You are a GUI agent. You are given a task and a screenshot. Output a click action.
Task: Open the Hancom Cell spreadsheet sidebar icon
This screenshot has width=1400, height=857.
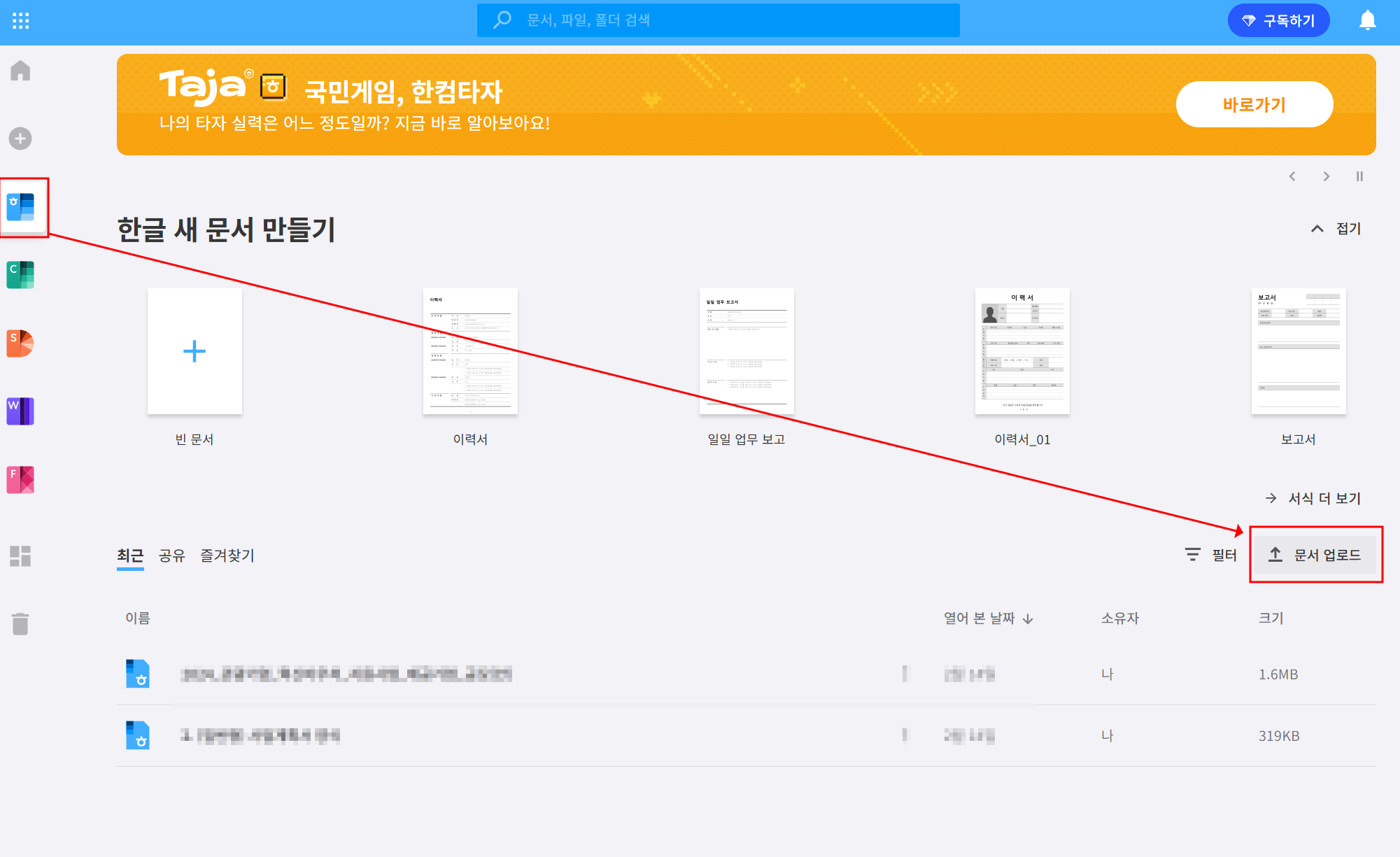[x=20, y=275]
